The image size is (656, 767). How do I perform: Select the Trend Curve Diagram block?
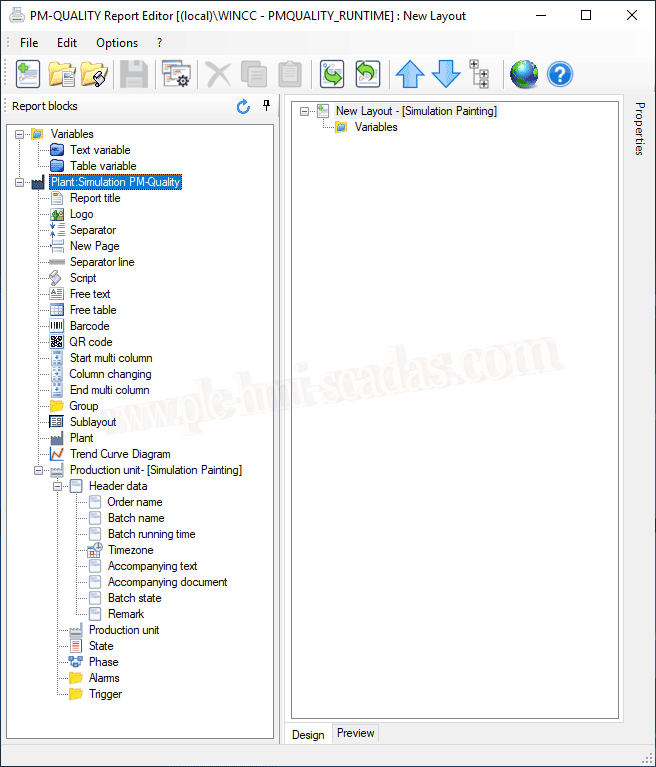[x=119, y=454]
